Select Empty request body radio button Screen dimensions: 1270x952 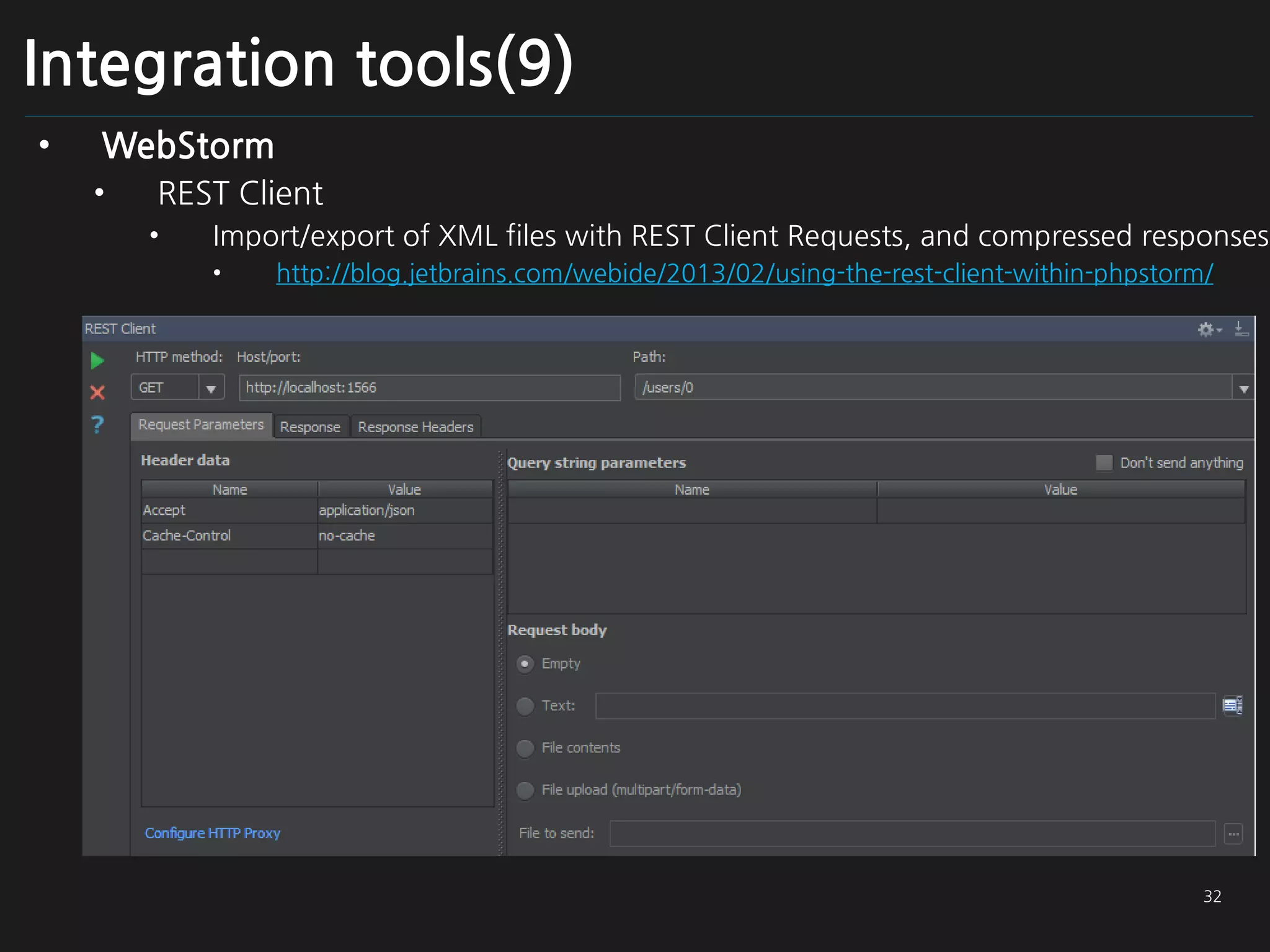pos(525,664)
